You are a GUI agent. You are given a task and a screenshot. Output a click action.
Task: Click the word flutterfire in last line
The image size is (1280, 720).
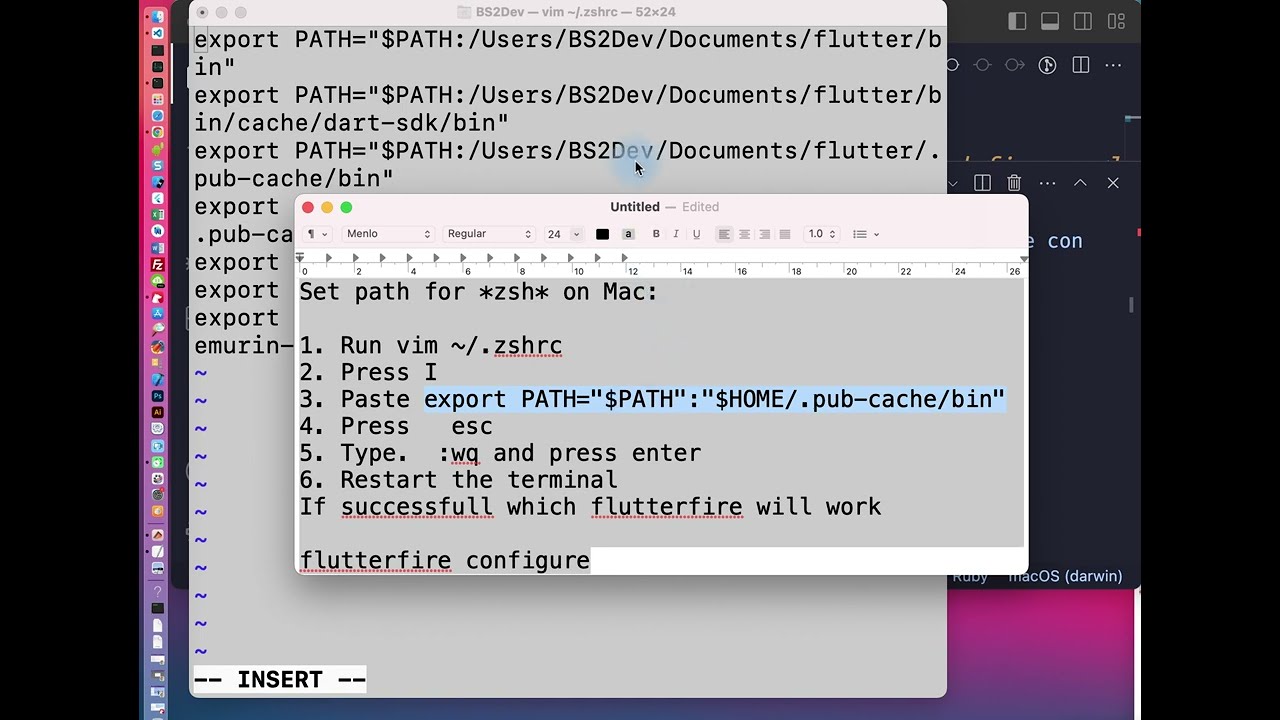click(x=375, y=560)
